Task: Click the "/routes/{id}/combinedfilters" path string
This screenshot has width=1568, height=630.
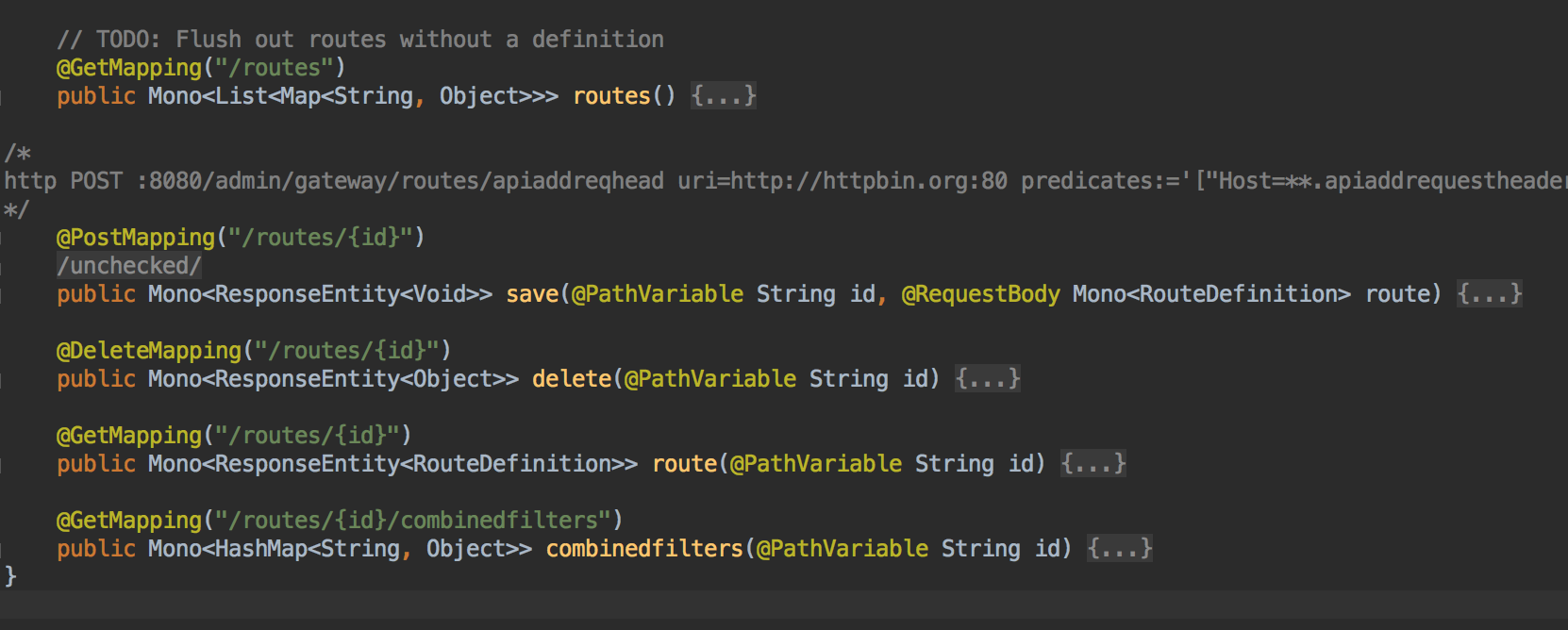Action: coord(413,521)
